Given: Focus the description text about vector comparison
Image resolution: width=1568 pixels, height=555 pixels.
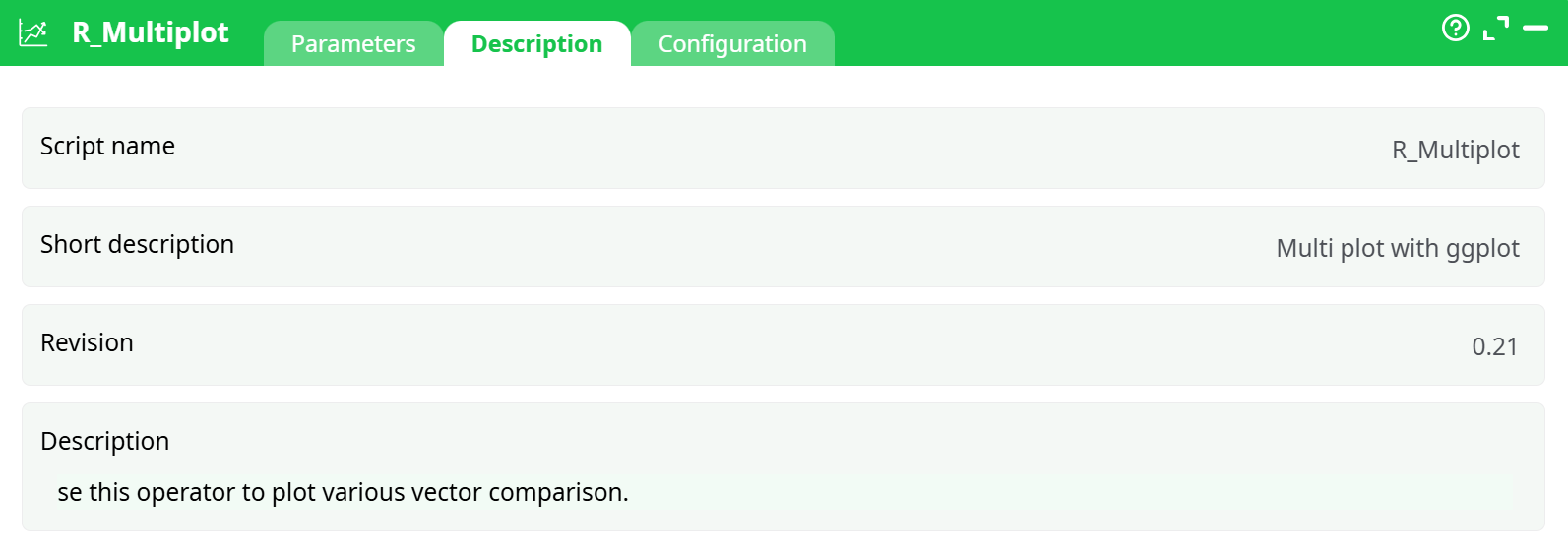Looking at the screenshot, I should [x=343, y=492].
